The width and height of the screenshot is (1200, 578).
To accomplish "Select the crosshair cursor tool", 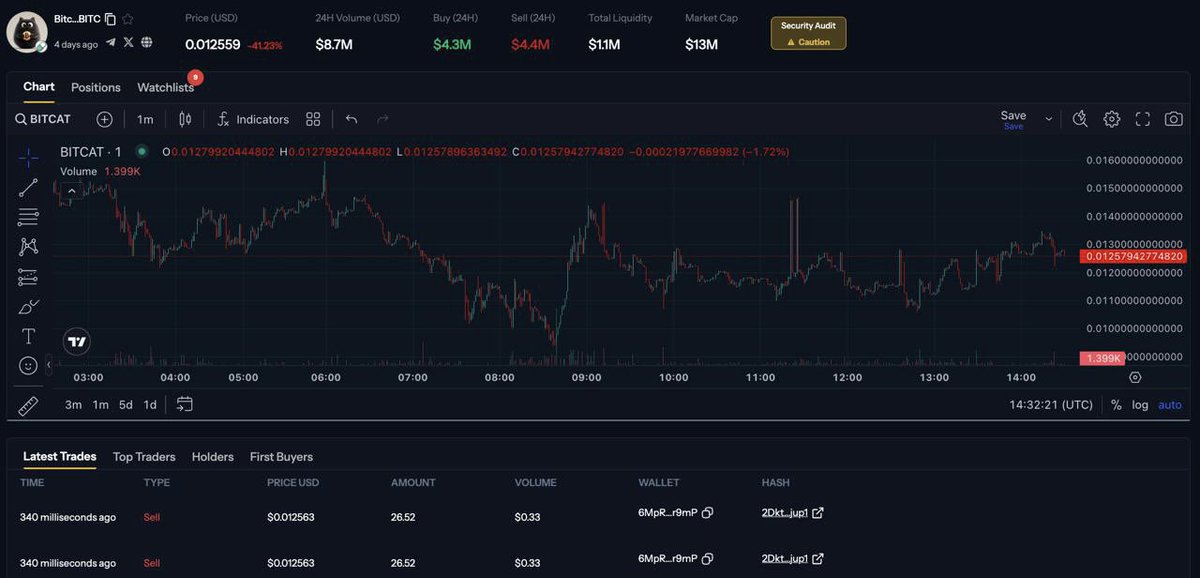I will tap(28, 156).
